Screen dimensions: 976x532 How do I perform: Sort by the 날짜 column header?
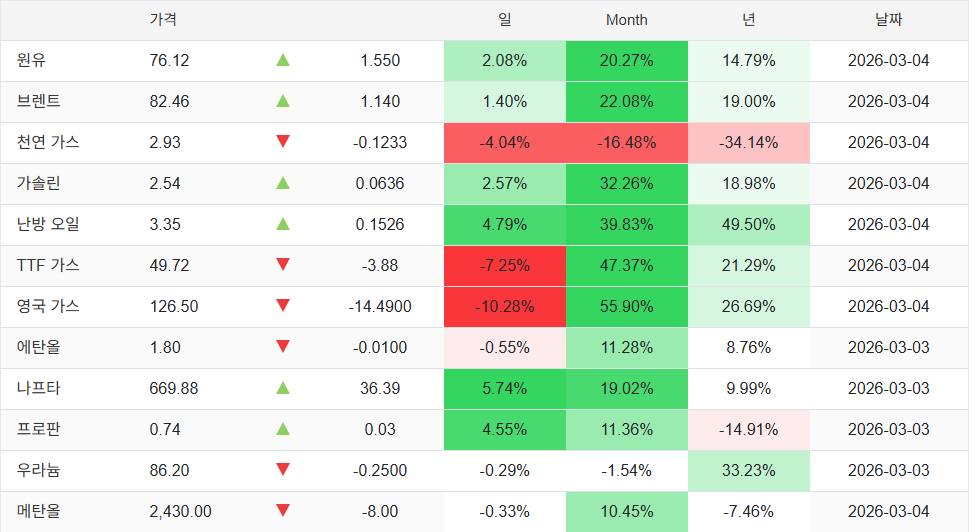[888, 20]
